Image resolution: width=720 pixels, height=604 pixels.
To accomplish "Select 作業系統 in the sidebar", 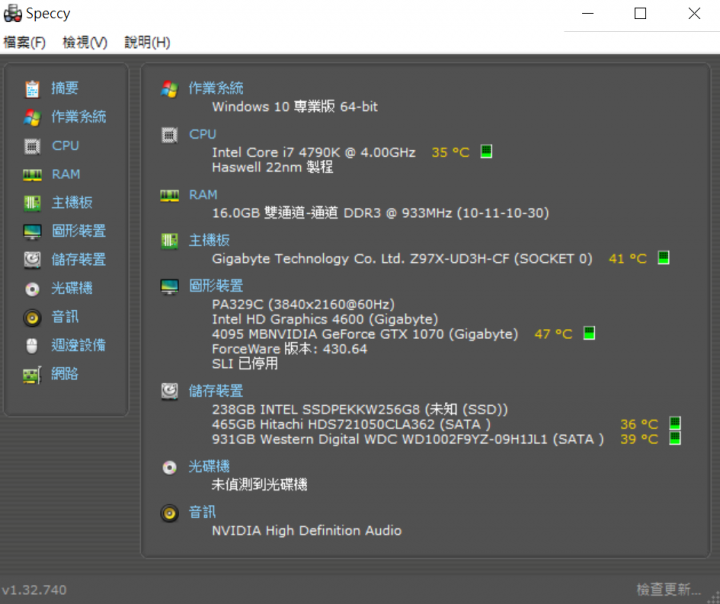I will (79, 117).
